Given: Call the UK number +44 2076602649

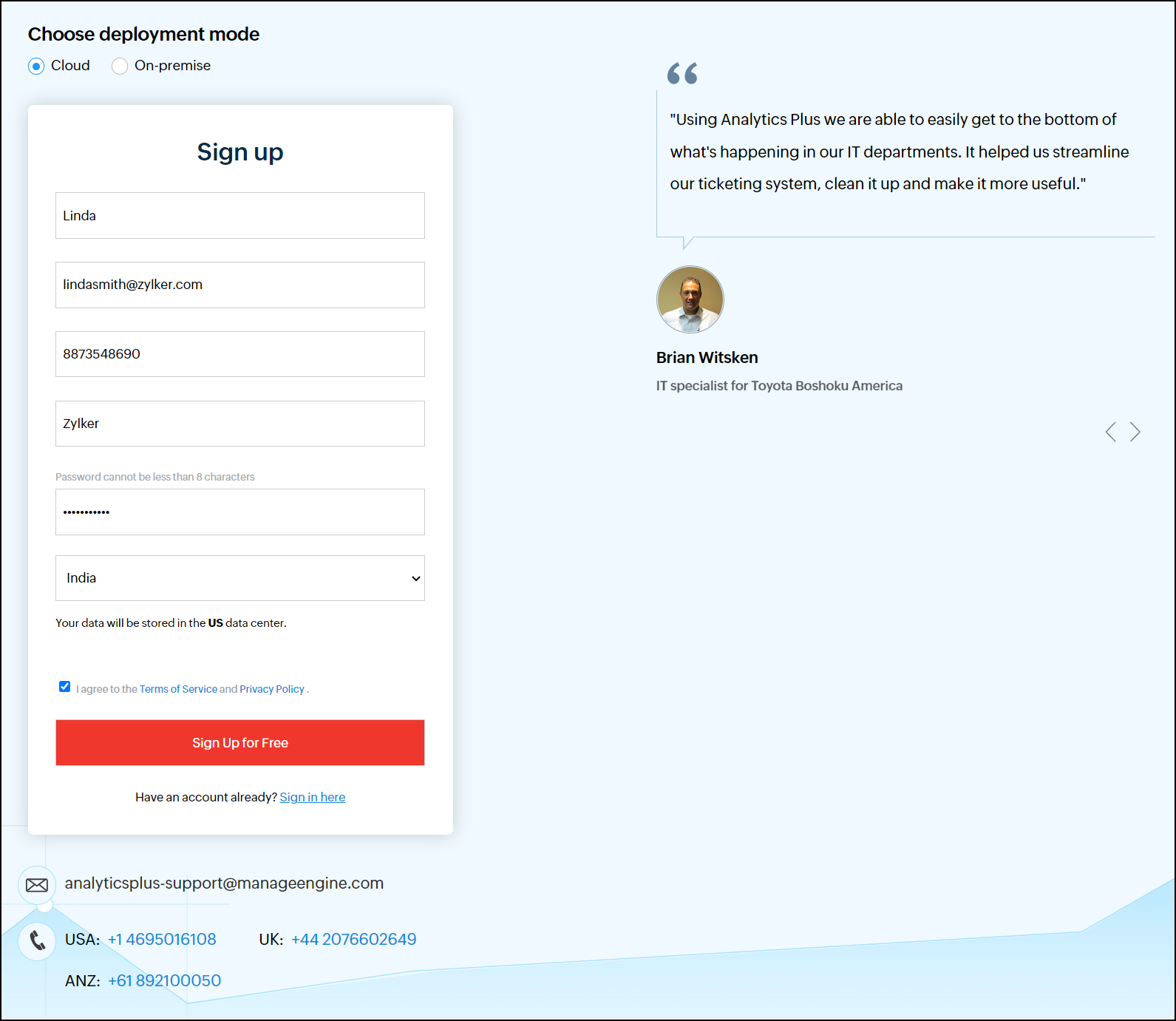Looking at the screenshot, I should pos(353,939).
